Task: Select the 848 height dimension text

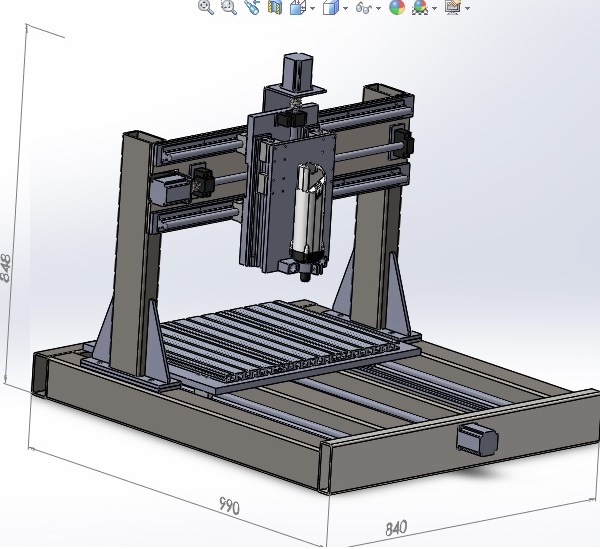Action: (x=6, y=267)
